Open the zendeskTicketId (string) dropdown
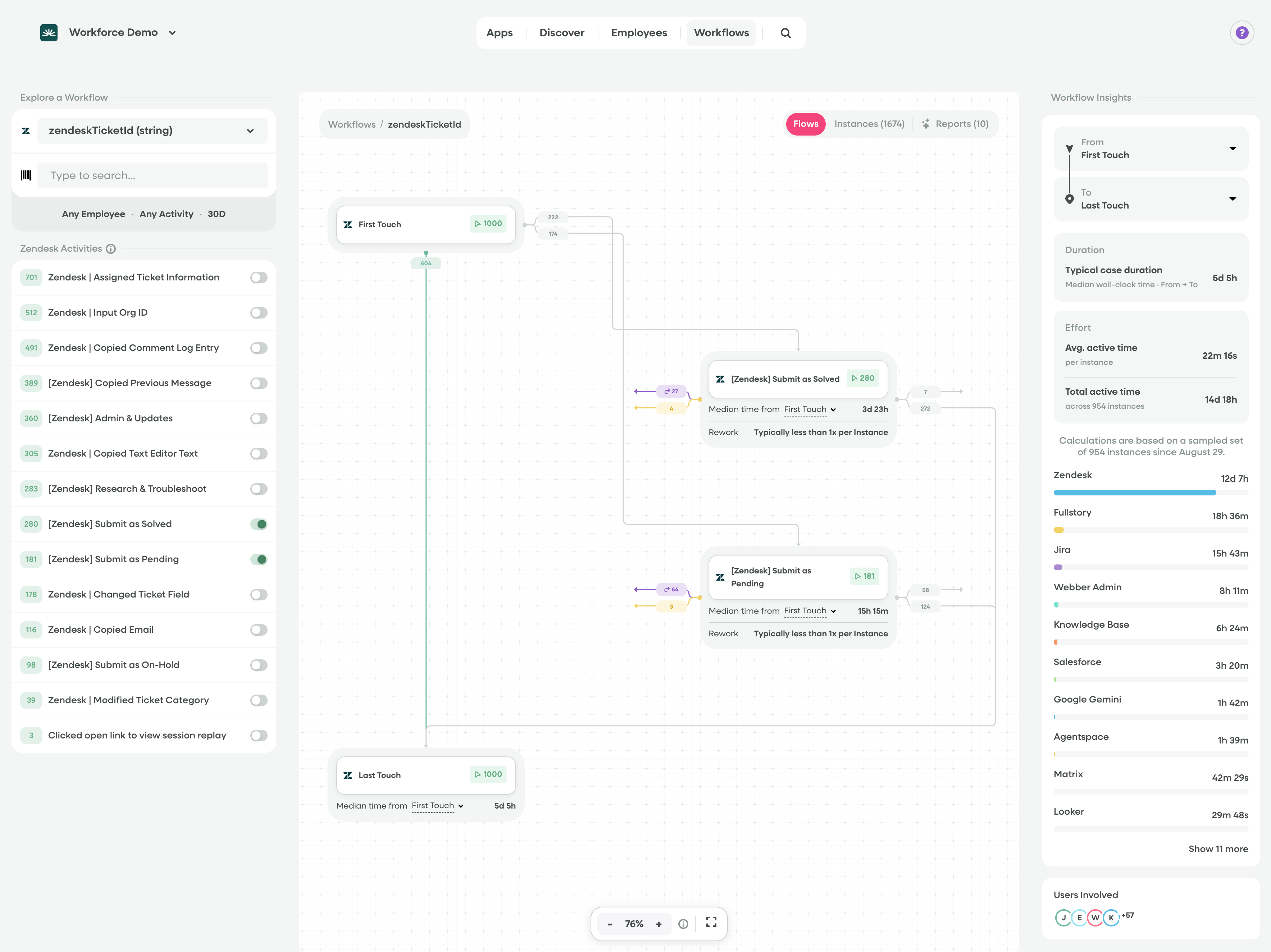This screenshot has width=1271, height=952. pyautogui.click(x=152, y=131)
